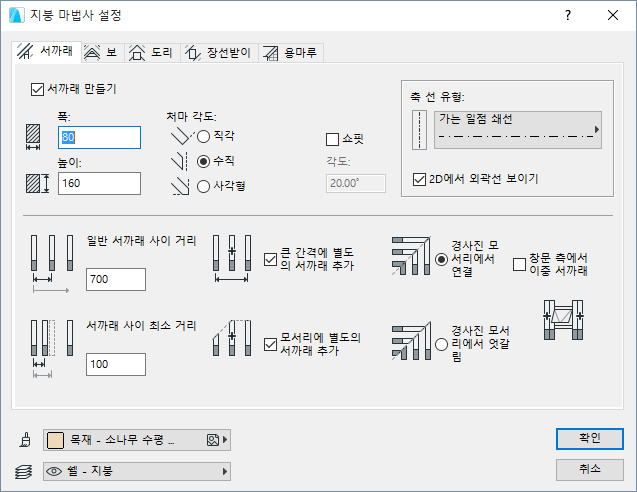This screenshot has width=637, height=492.
Task: Click the layer stack icon at bottom left
Action: 24,470
